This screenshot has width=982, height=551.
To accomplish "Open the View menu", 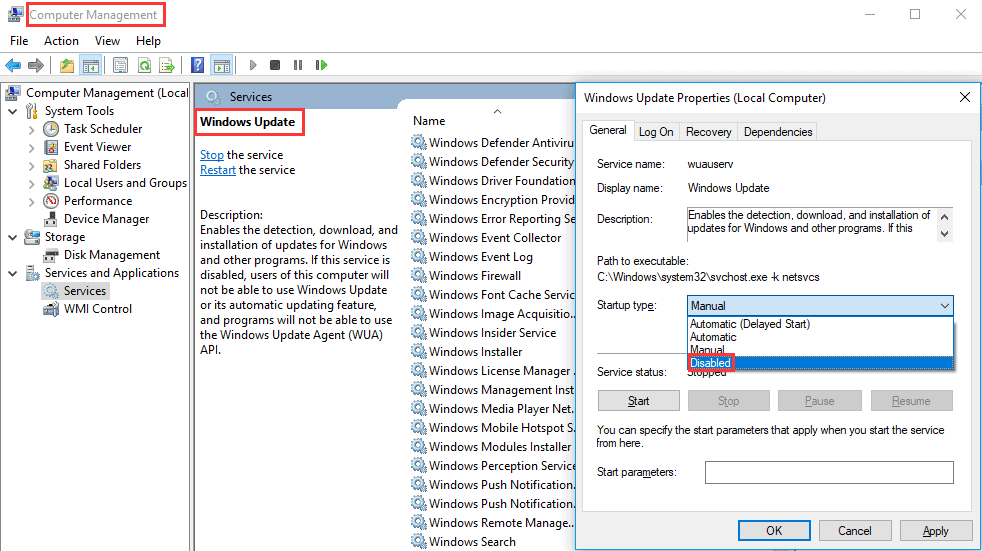I will [x=107, y=41].
